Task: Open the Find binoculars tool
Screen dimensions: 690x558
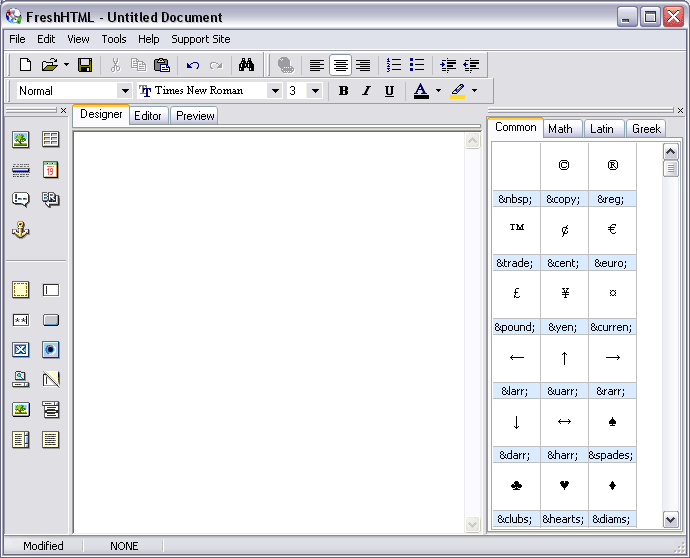Action: point(246,65)
